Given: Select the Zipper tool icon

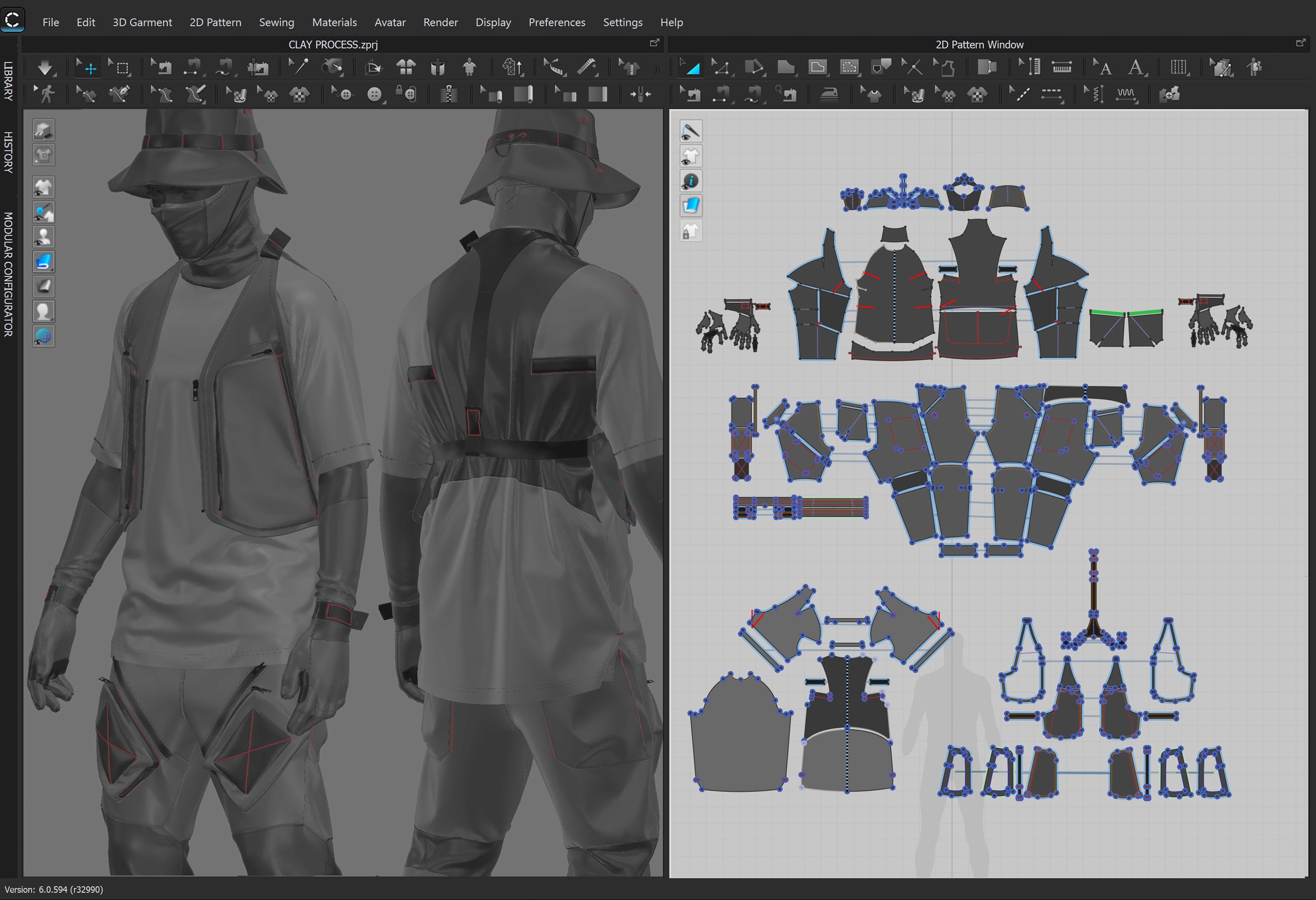Looking at the screenshot, I should point(449,94).
